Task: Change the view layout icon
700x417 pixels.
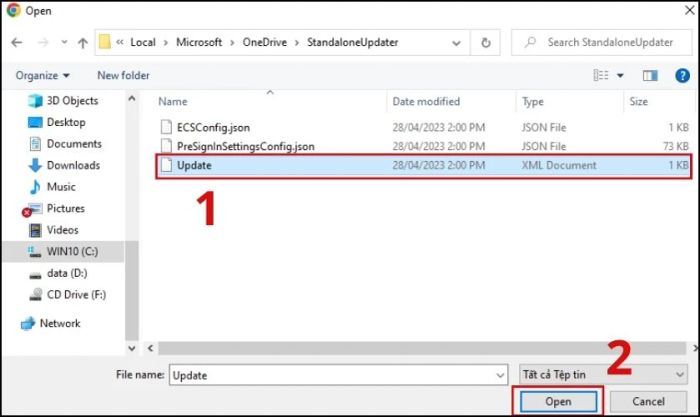Action: click(x=600, y=75)
